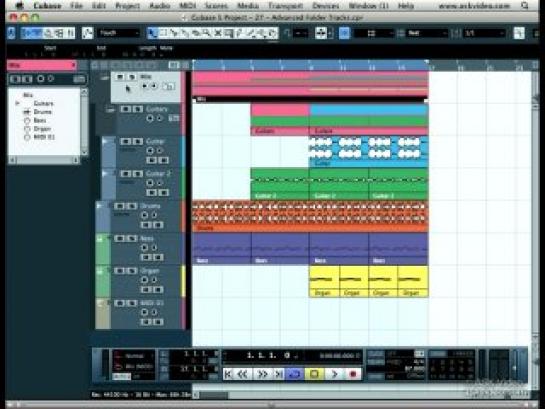This screenshot has height=409, width=545.
Task: Open the Bar grid type dropdown
Action: pyautogui.click(x=427, y=33)
